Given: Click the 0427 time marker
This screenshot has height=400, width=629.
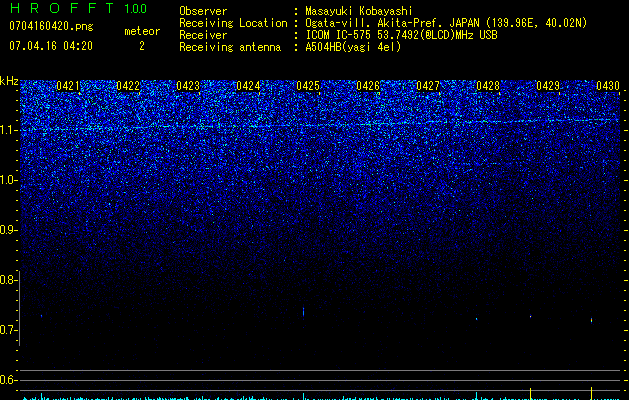Looking at the screenshot, I should (428, 86).
